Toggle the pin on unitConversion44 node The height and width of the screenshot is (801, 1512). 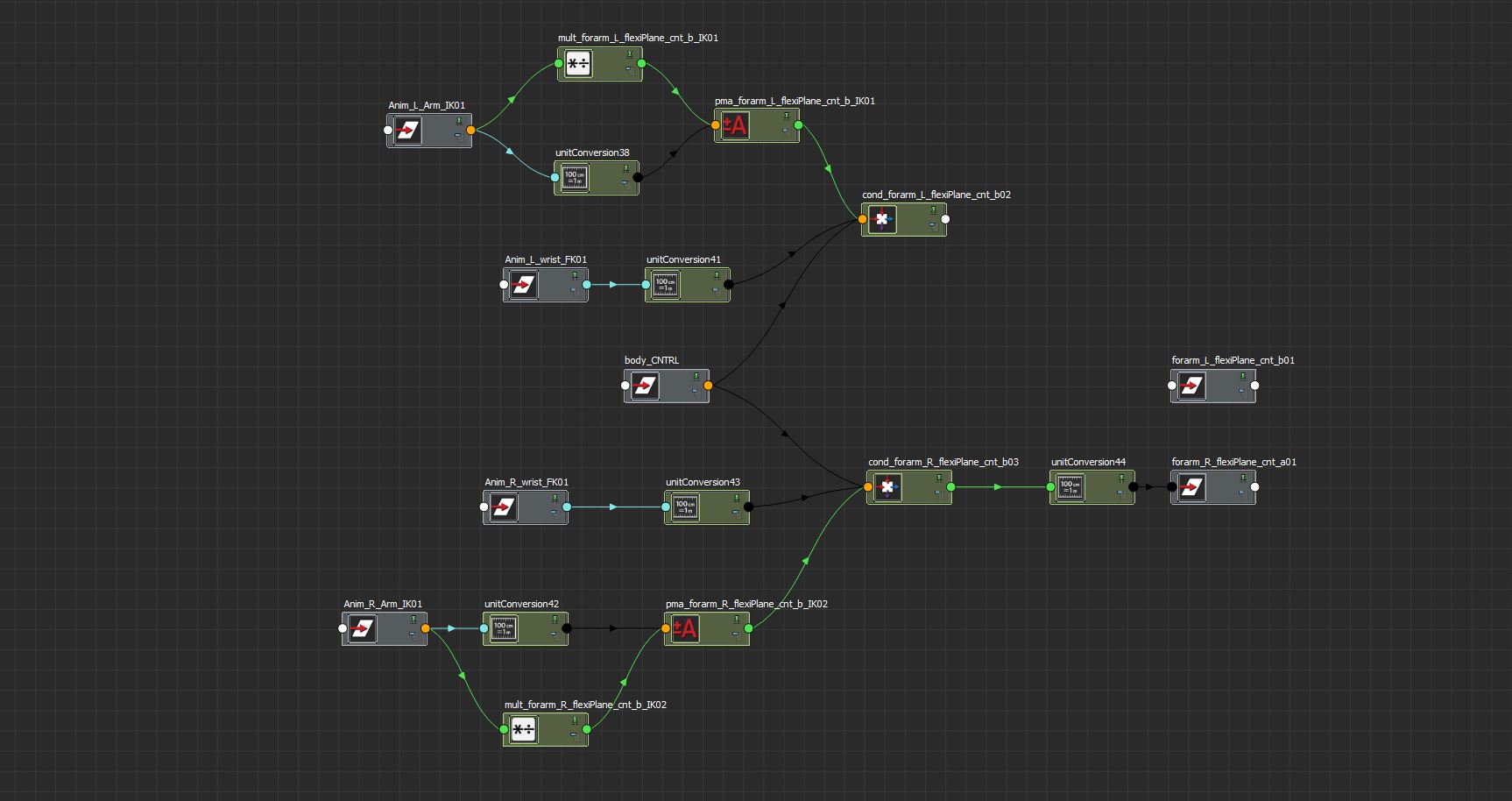(1121, 478)
